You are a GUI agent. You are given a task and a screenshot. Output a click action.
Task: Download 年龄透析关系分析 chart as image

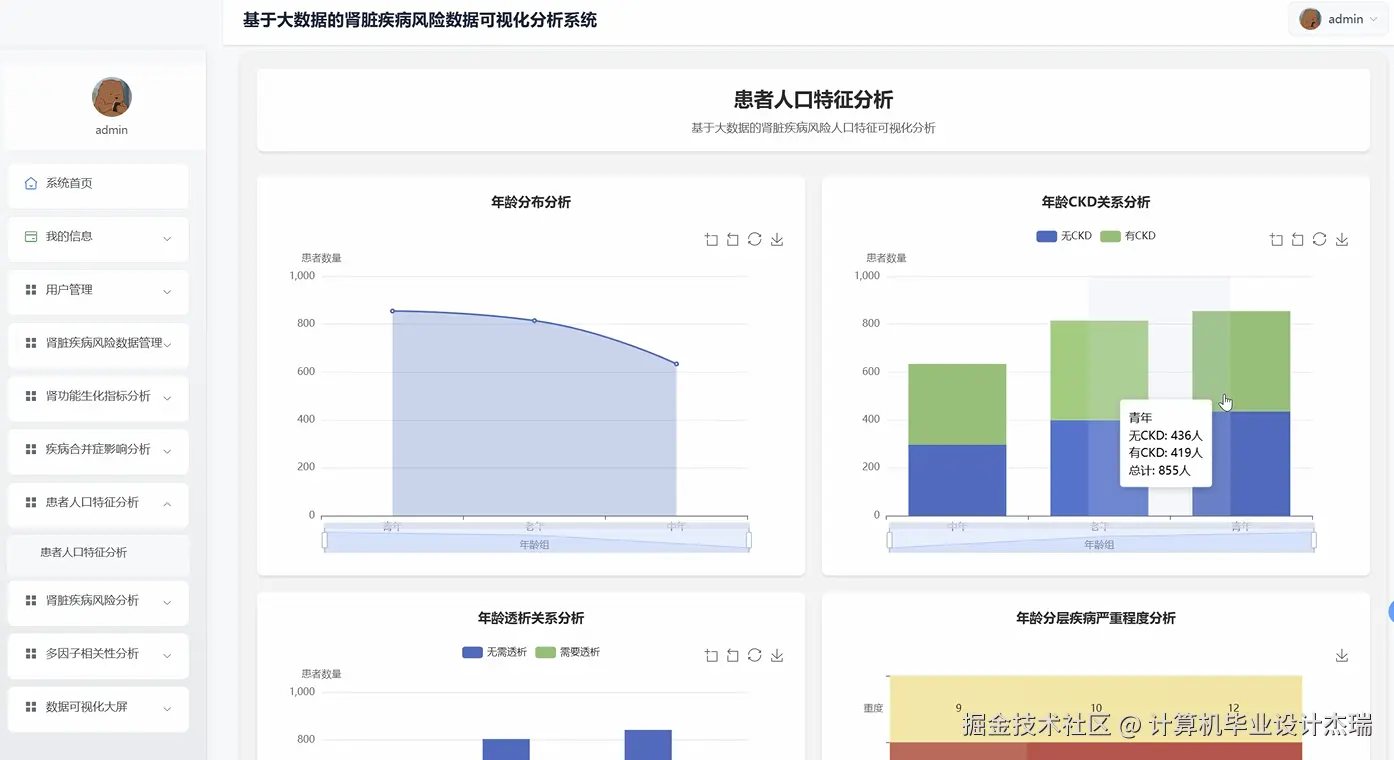(777, 656)
